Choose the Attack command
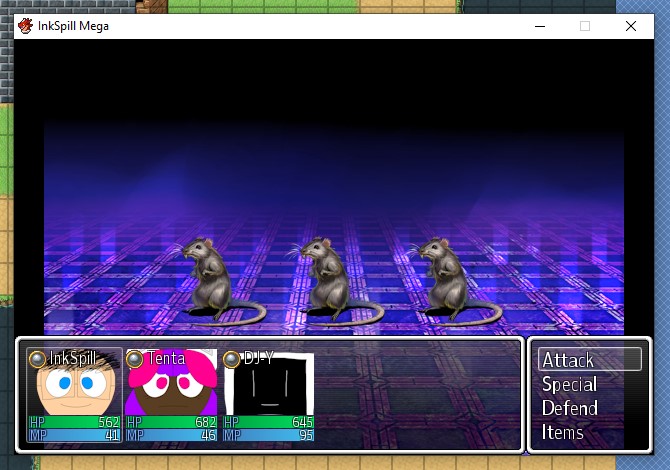Image resolution: width=670 pixels, height=470 pixels. point(589,360)
